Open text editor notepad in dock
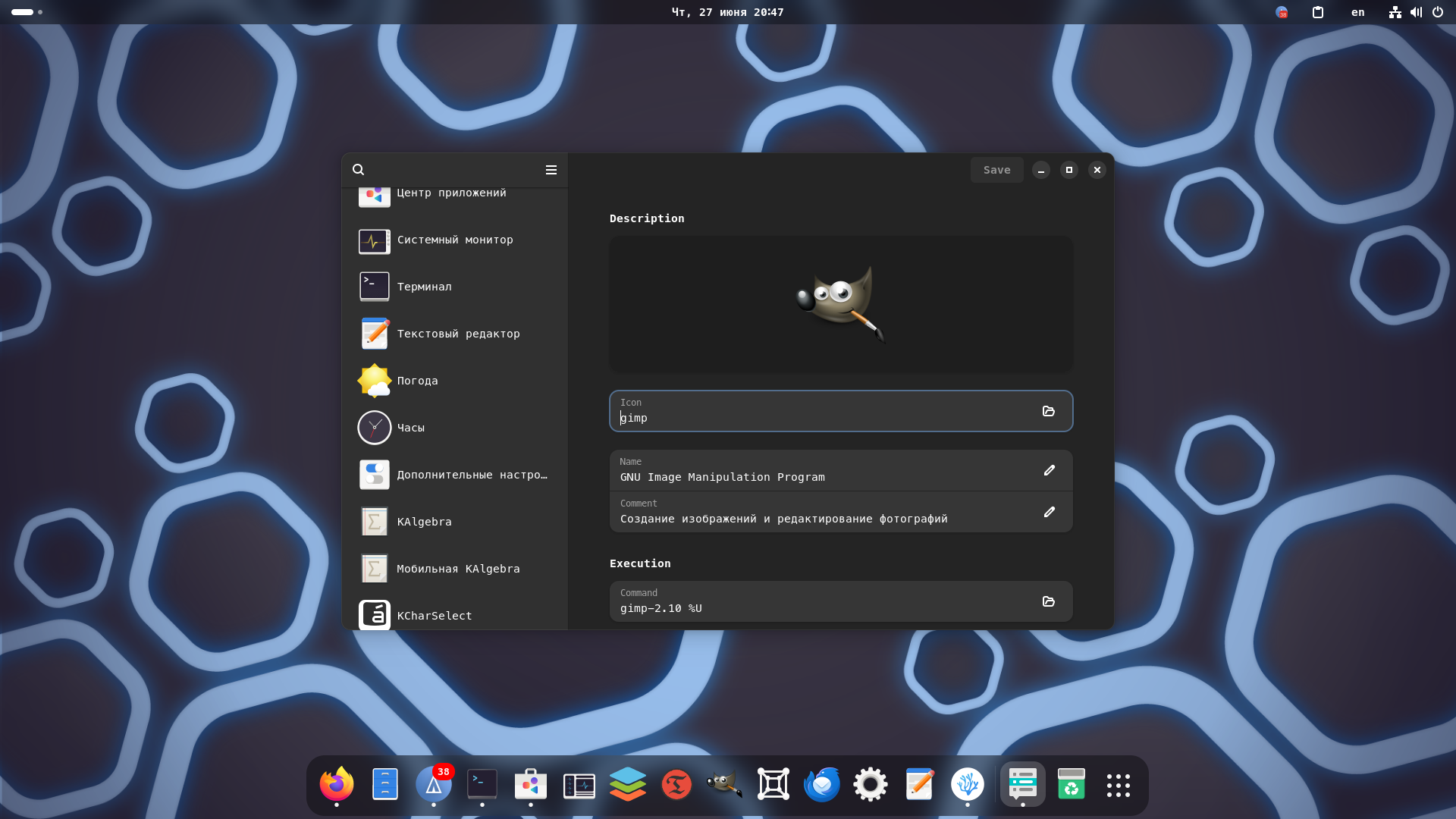The height and width of the screenshot is (819, 1456). click(x=919, y=785)
